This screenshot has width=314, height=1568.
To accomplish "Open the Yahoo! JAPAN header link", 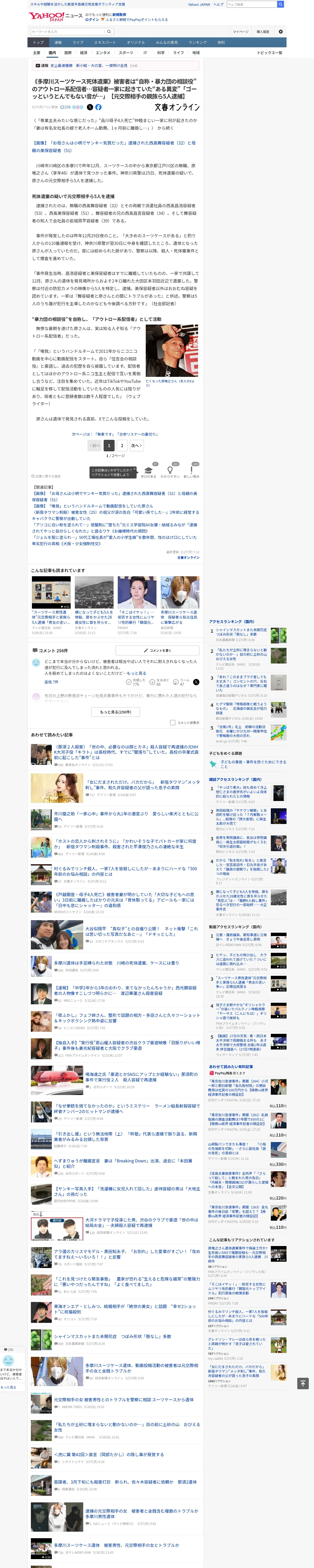I will click(x=199, y=4).
